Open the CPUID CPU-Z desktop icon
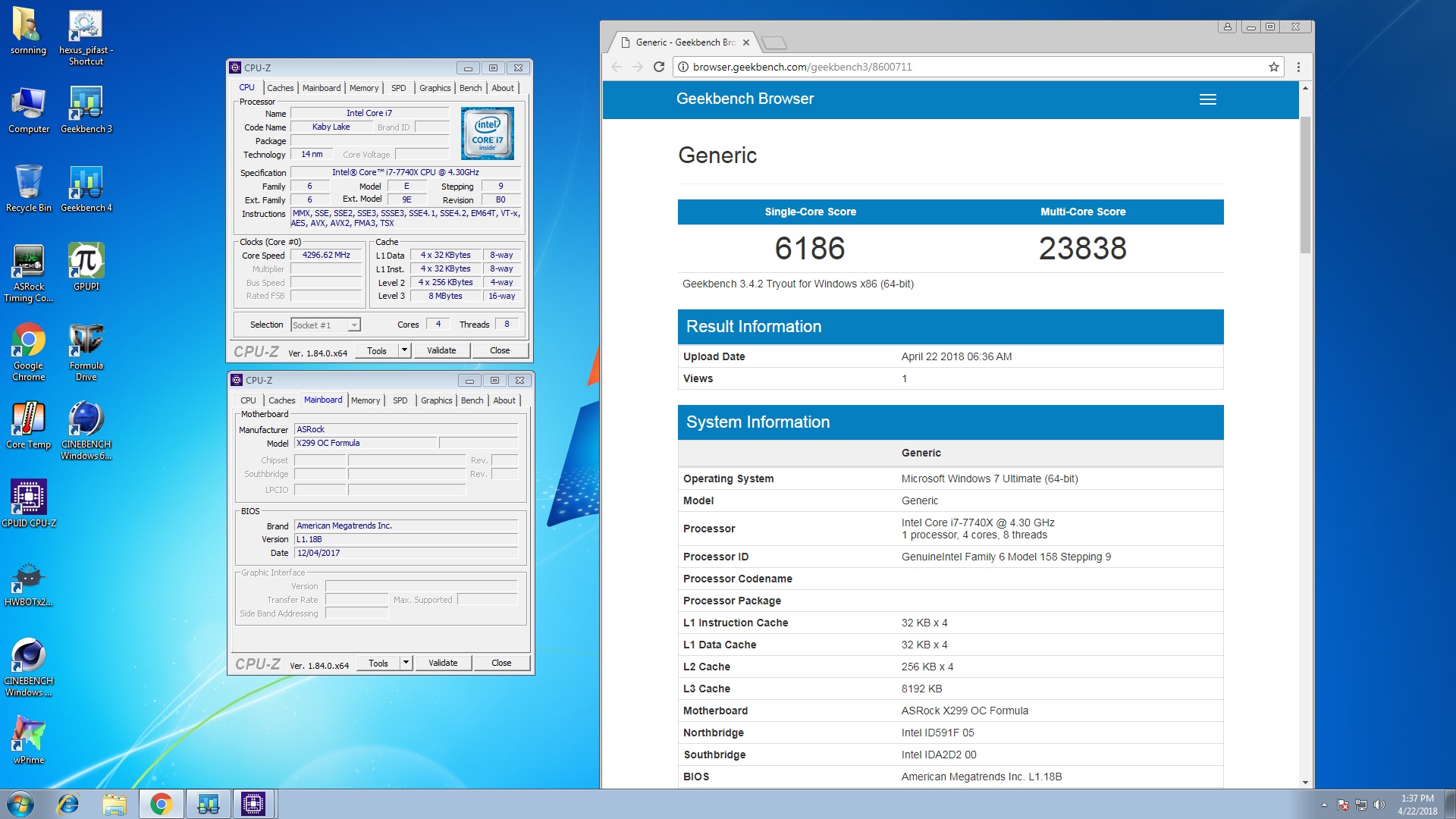 (x=29, y=504)
